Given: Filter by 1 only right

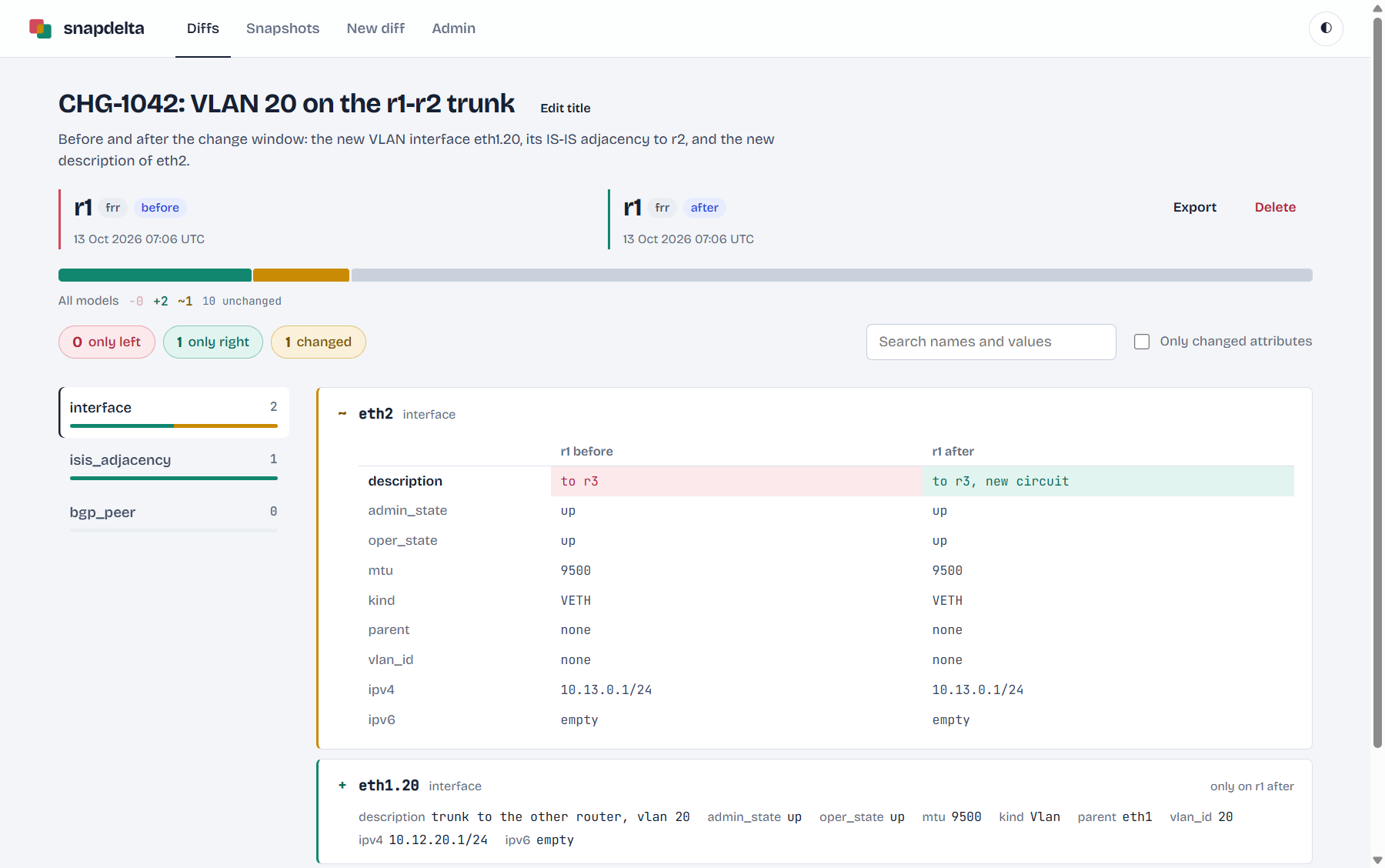Looking at the screenshot, I should [213, 342].
